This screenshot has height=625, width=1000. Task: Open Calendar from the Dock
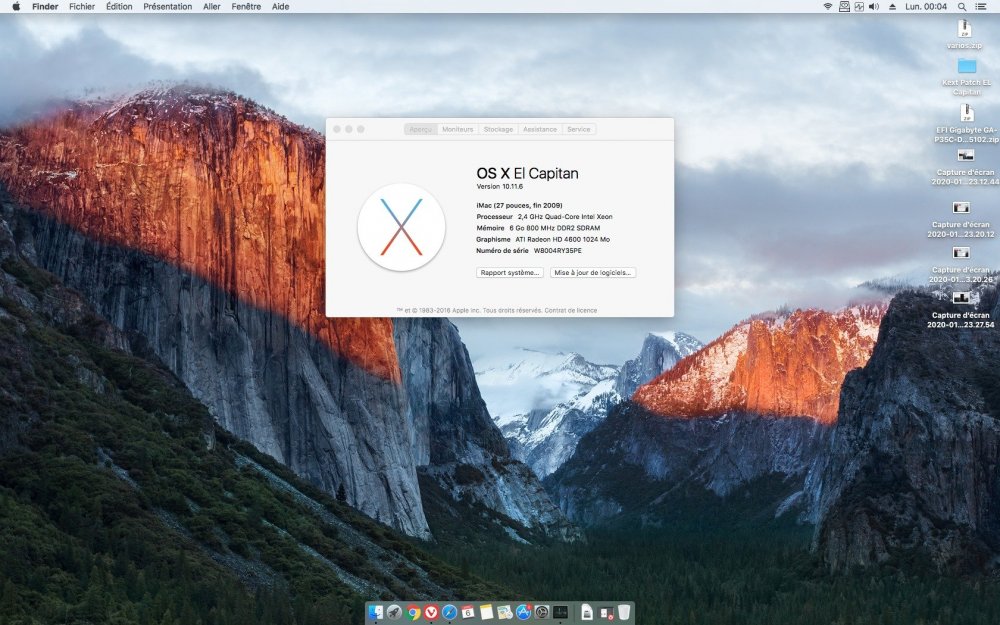click(x=468, y=612)
